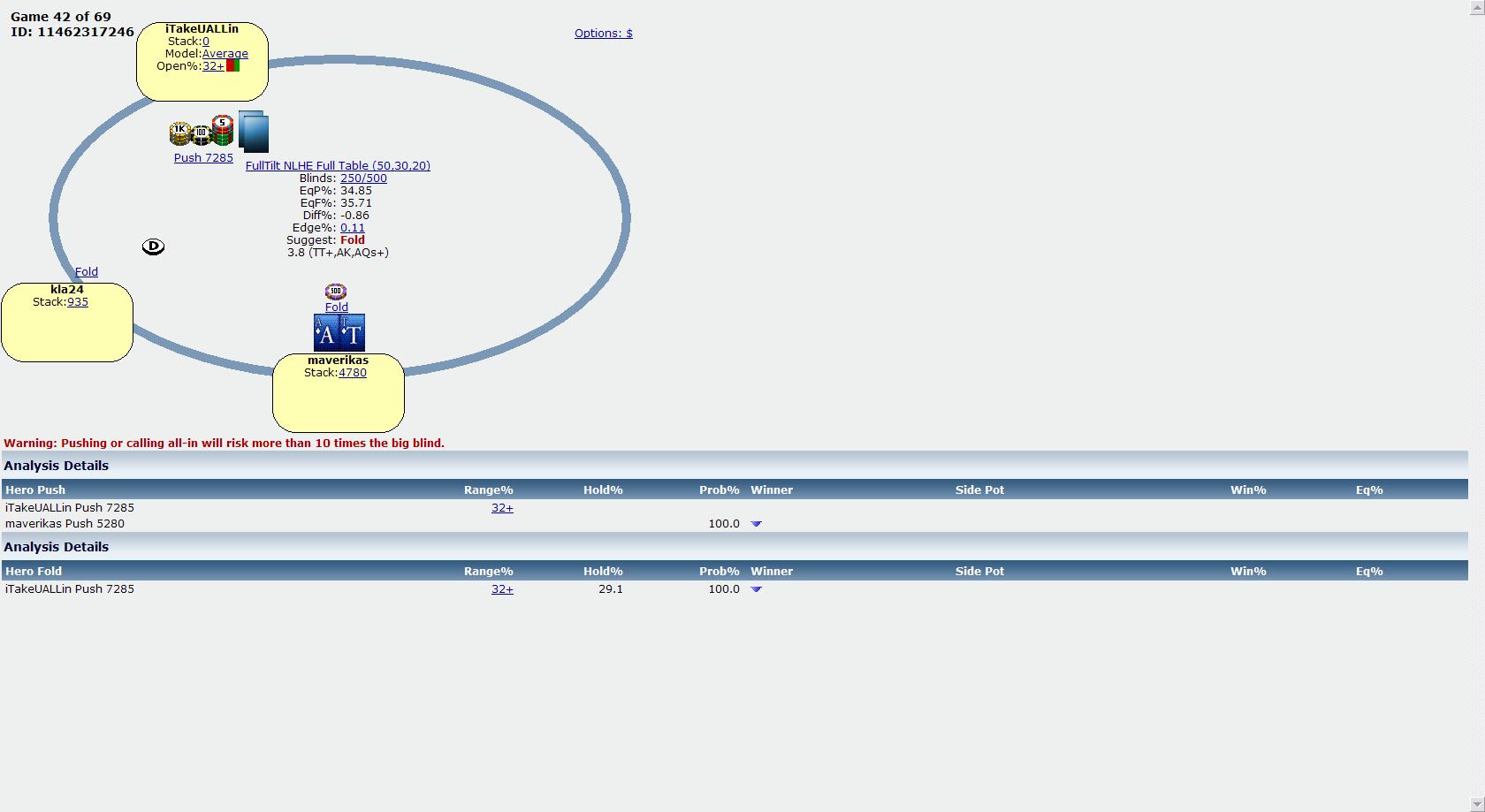
Task: Open the 32+ range in the Hero Push table
Action: [x=502, y=508]
